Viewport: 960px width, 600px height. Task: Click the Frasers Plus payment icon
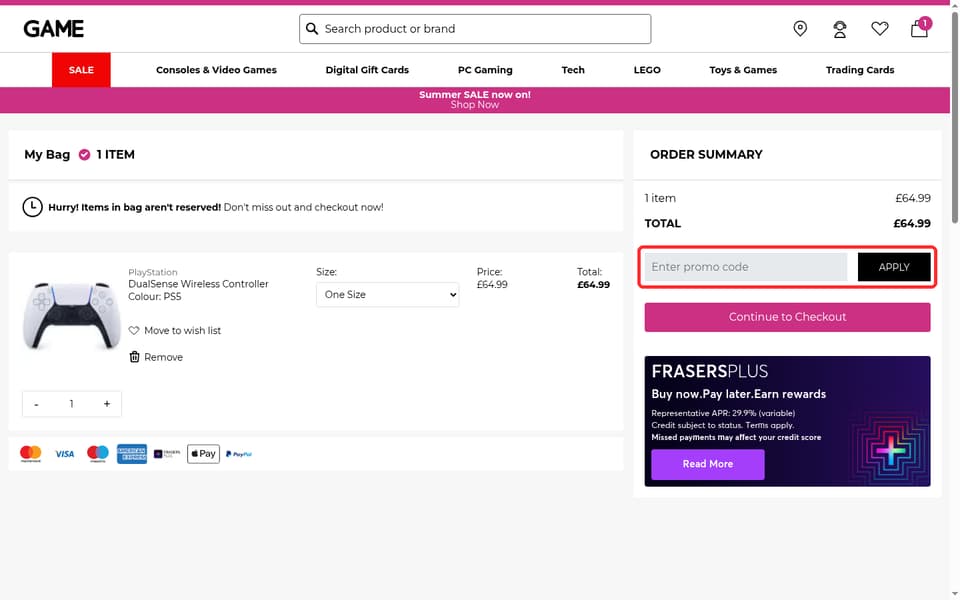tap(167, 454)
